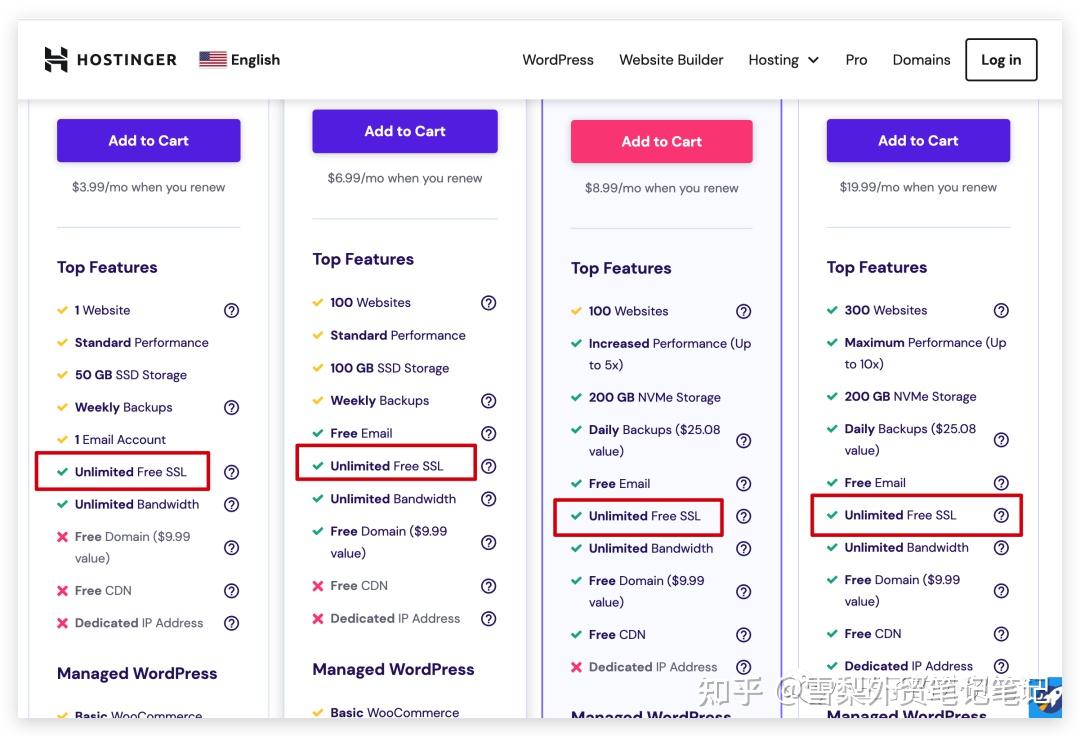Select Domains in top navigation
This screenshot has height=736, width=1080.
coord(921,60)
